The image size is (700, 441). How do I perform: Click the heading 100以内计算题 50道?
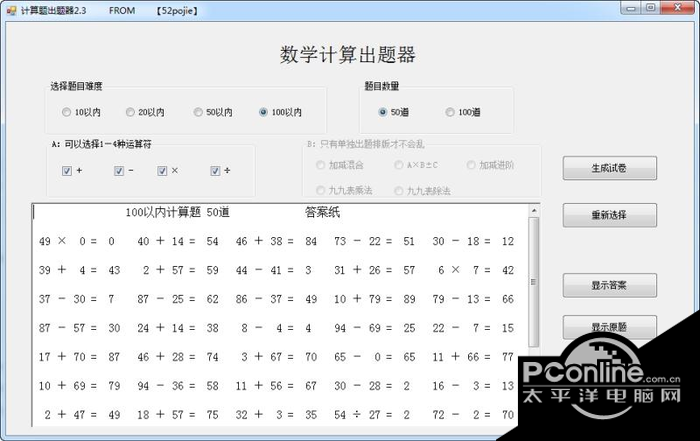[x=177, y=212]
